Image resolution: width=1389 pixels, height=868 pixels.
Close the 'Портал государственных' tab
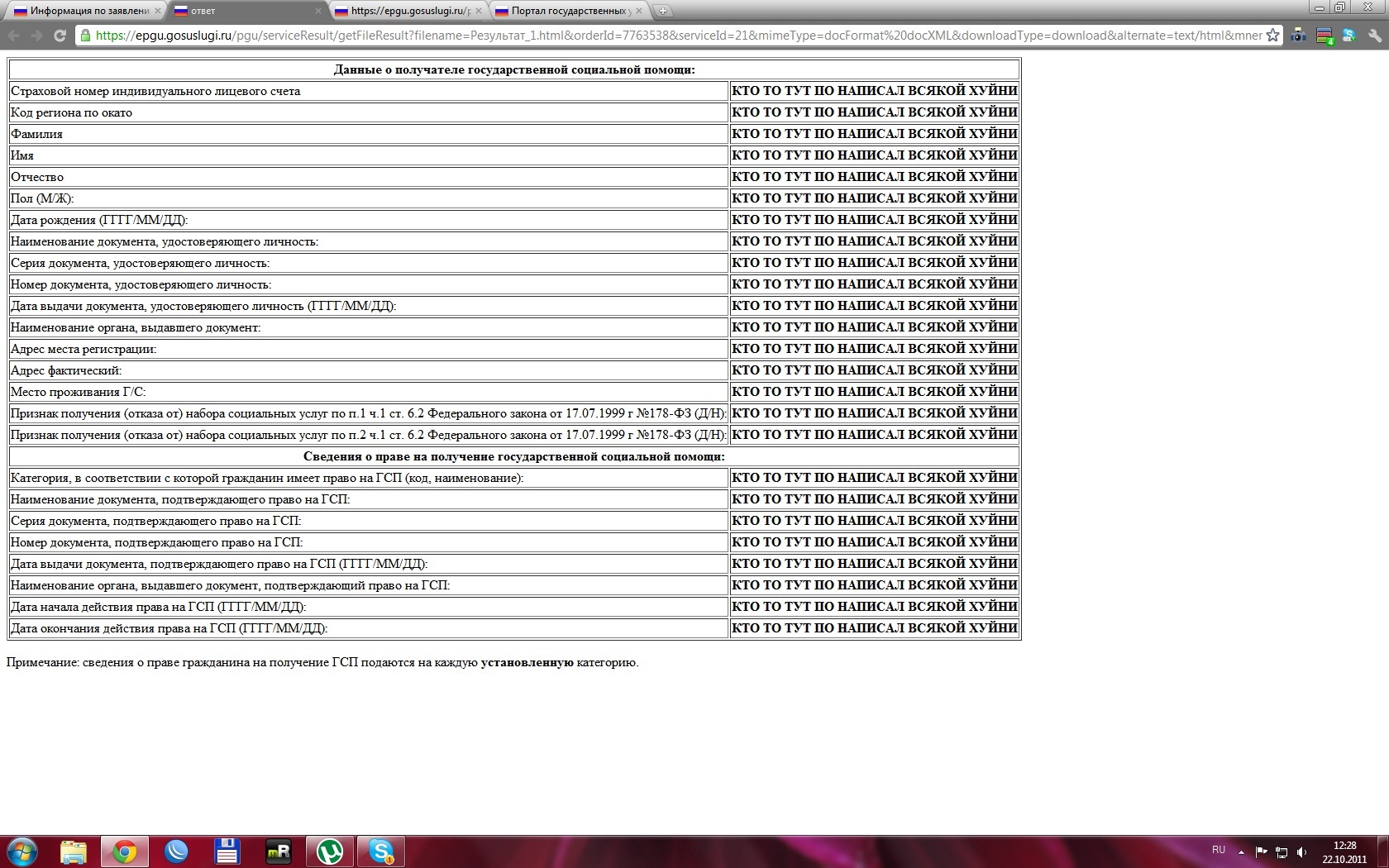coord(638,11)
